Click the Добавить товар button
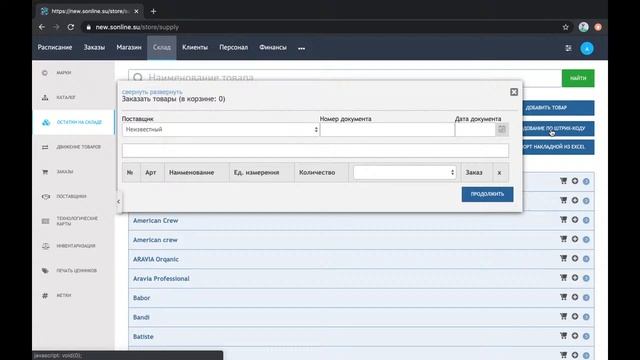640x360 pixels. 558,108
